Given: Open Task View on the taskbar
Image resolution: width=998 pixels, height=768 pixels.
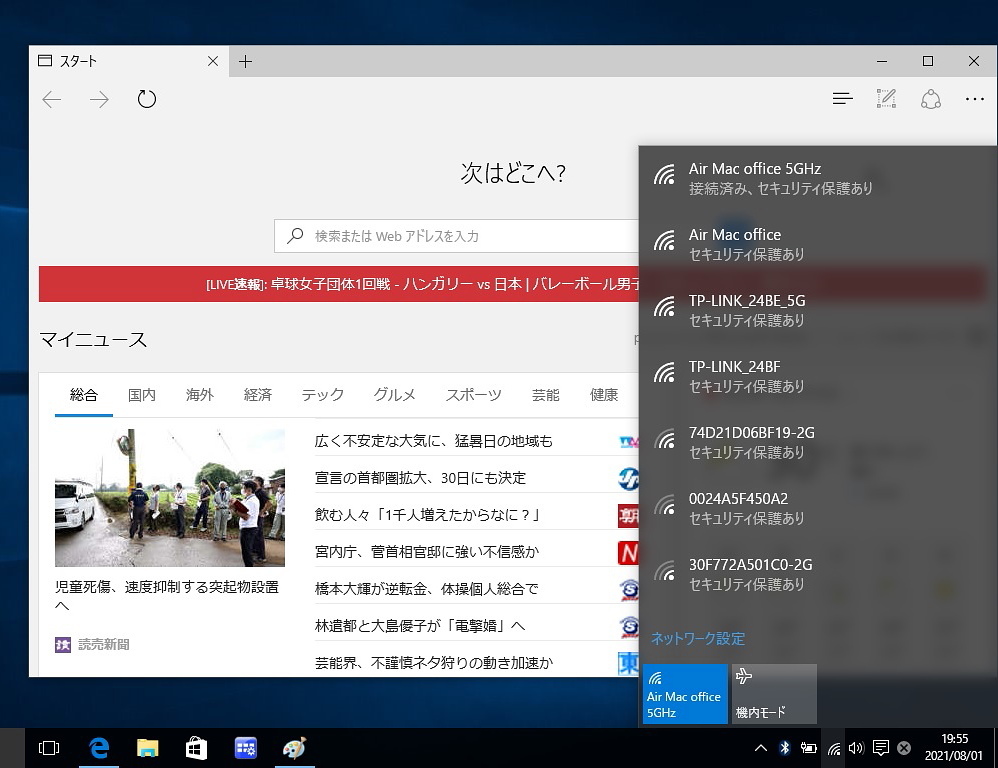Looking at the screenshot, I should pyautogui.click(x=49, y=748).
